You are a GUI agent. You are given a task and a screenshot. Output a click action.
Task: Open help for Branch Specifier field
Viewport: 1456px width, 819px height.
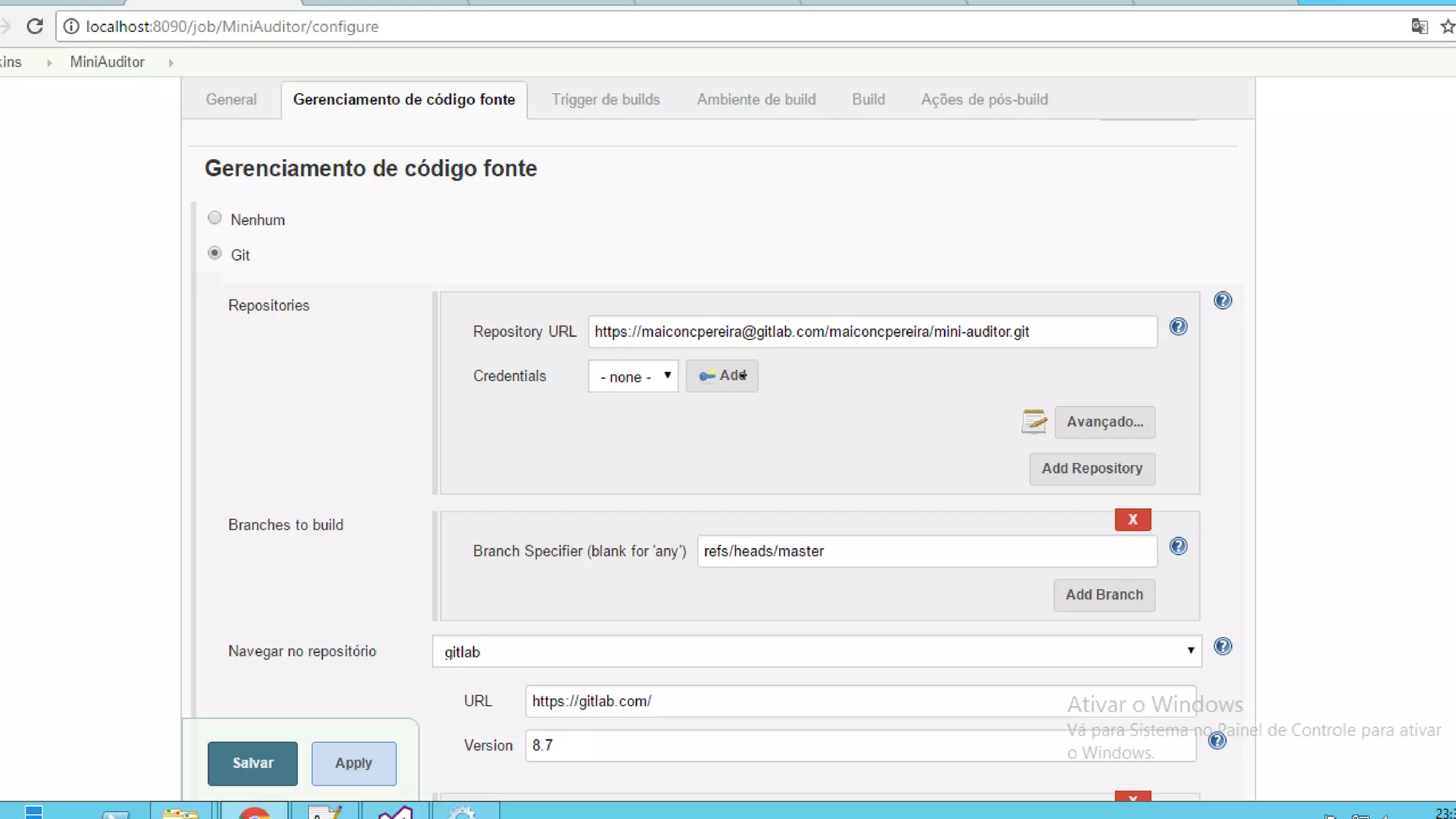pyautogui.click(x=1178, y=547)
